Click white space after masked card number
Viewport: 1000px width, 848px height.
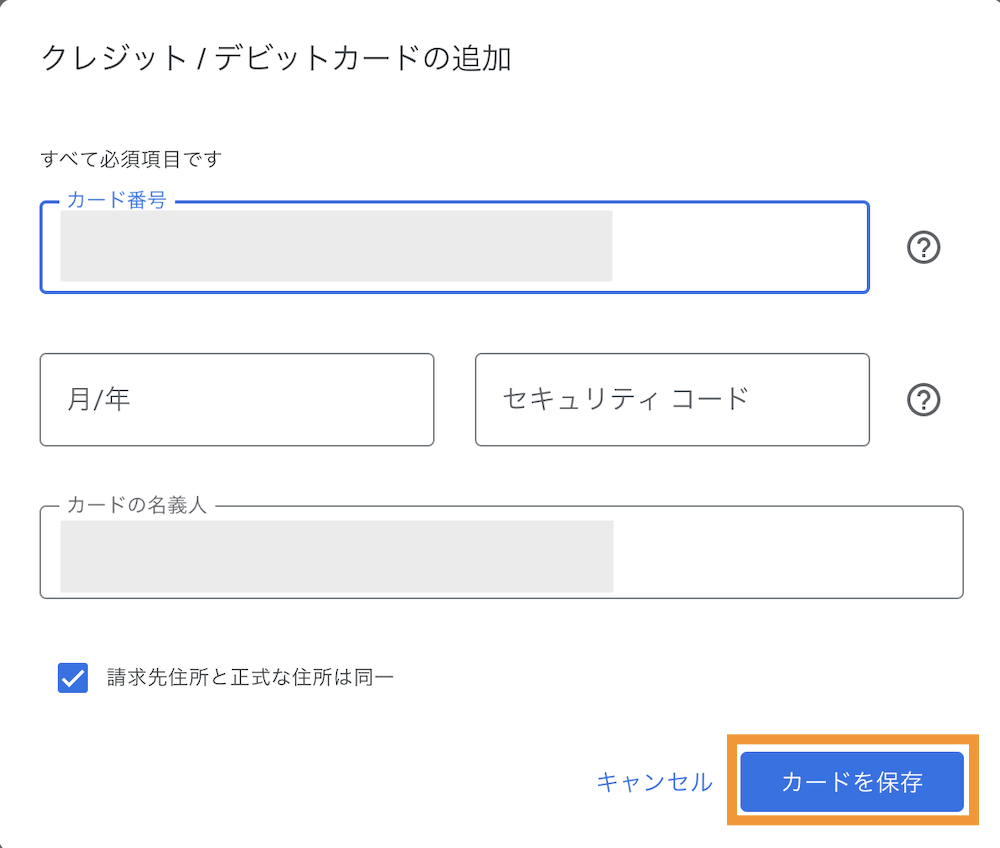point(740,247)
